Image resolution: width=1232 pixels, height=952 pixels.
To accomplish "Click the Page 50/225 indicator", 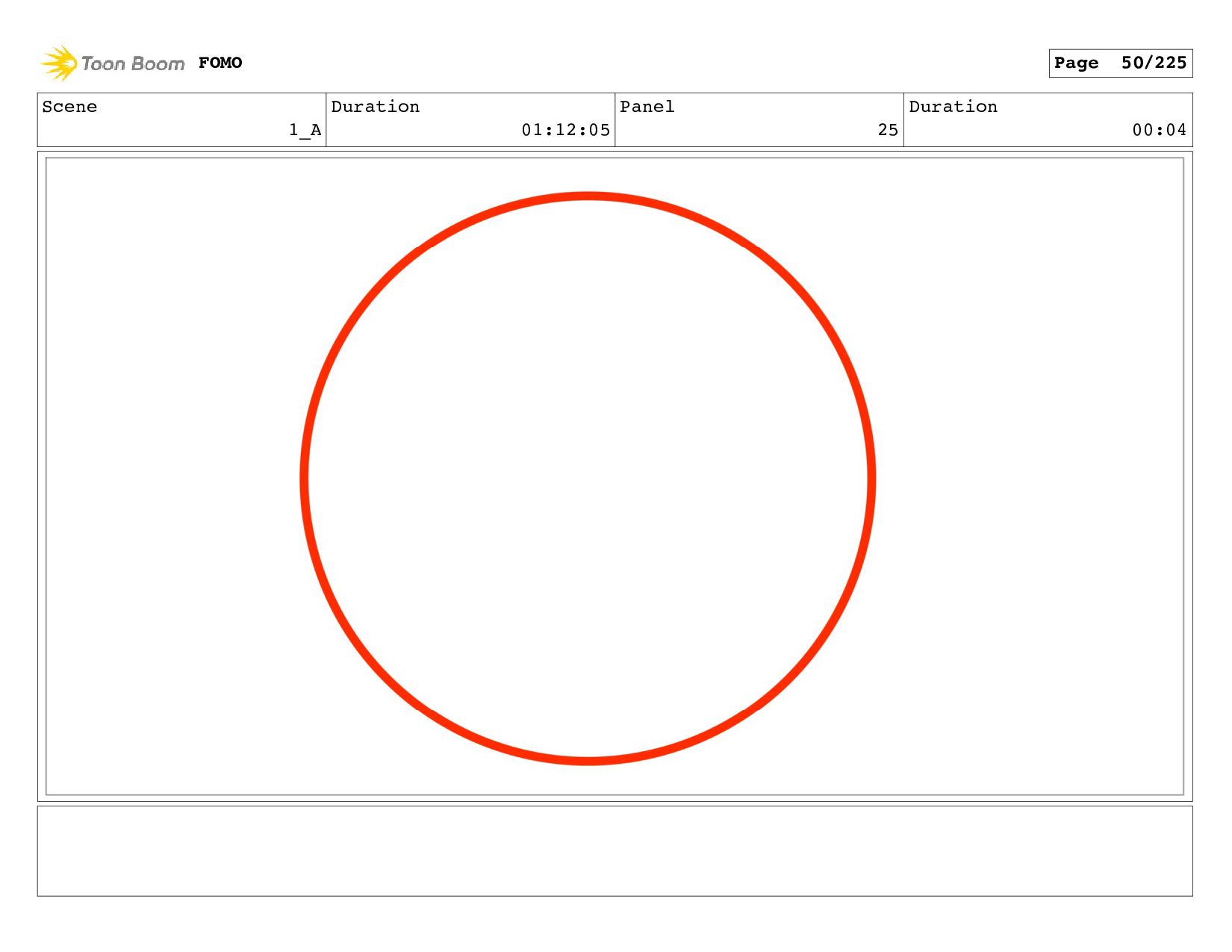I will click(1120, 63).
